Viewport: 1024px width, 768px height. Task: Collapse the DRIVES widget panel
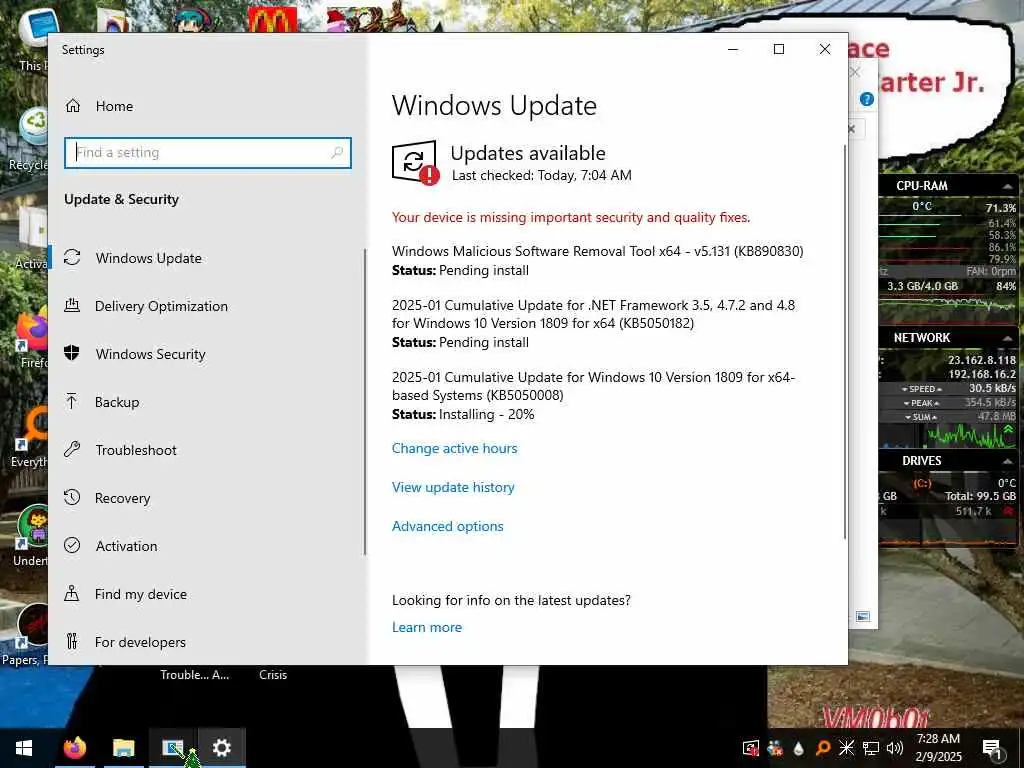click(x=1007, y=461)
